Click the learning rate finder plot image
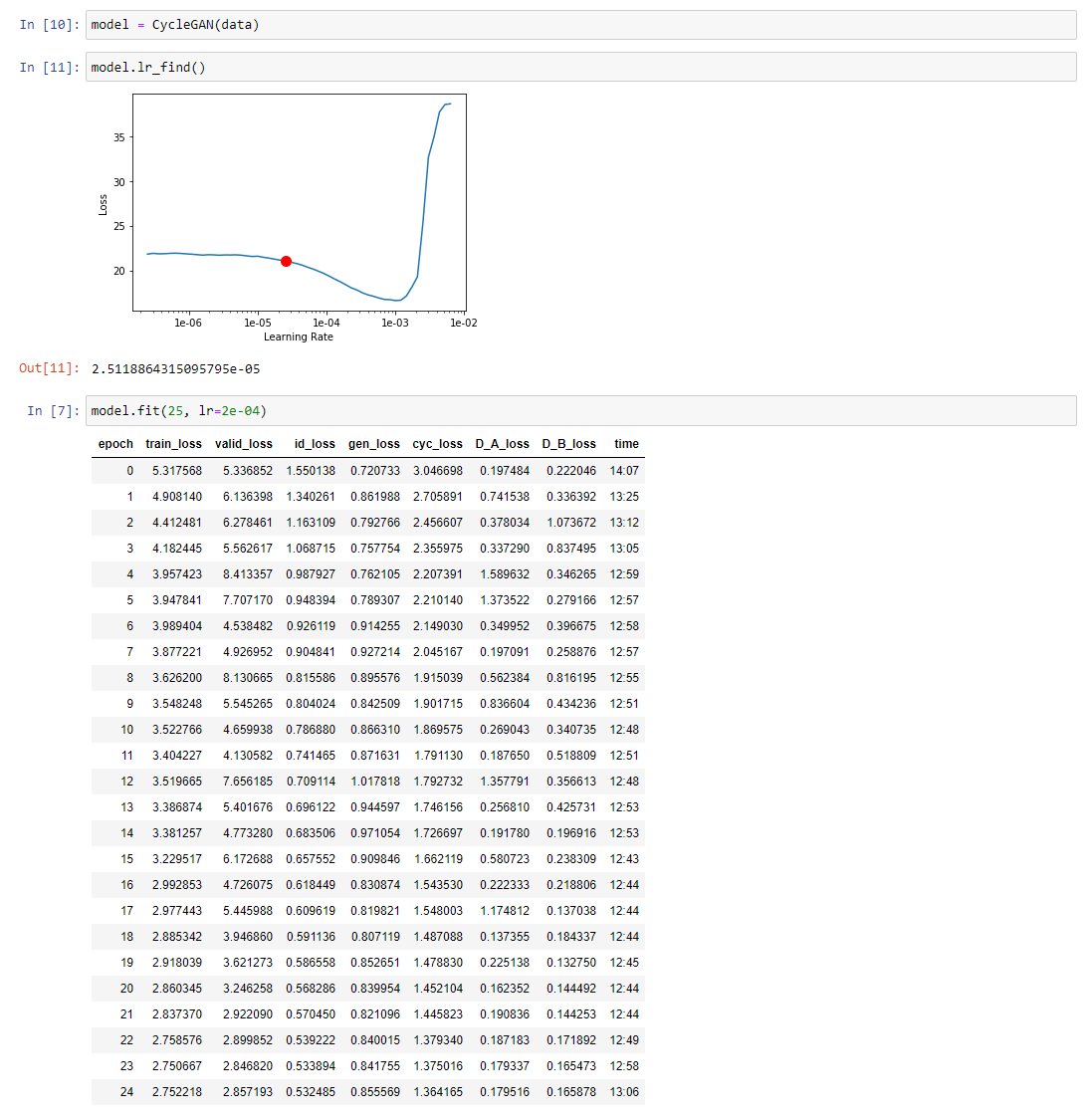 [x=287, y=218]
